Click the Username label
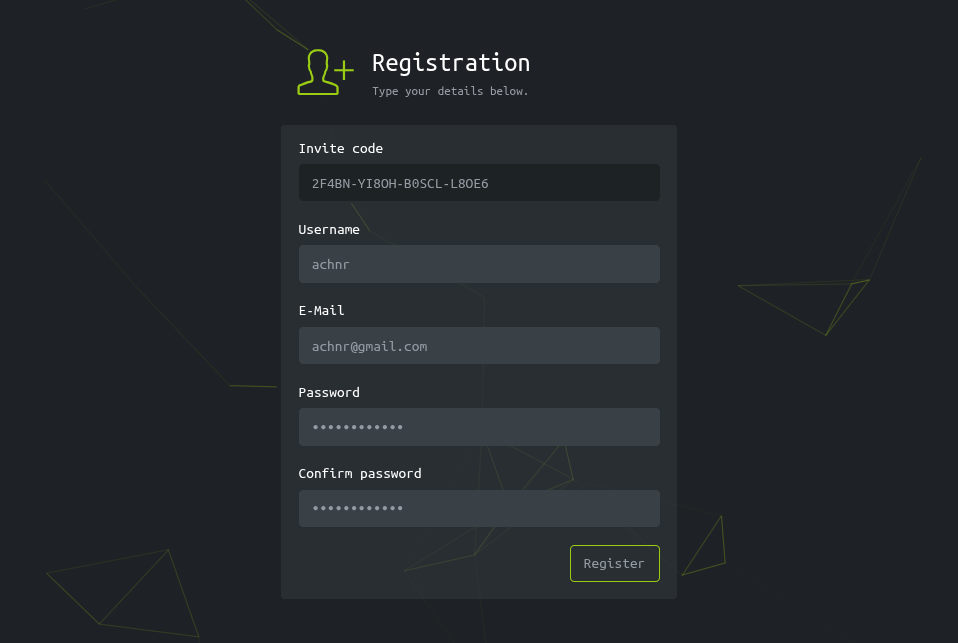Image resolution: width=958 pixels, height=643 pixels. [x=329, y=230]
